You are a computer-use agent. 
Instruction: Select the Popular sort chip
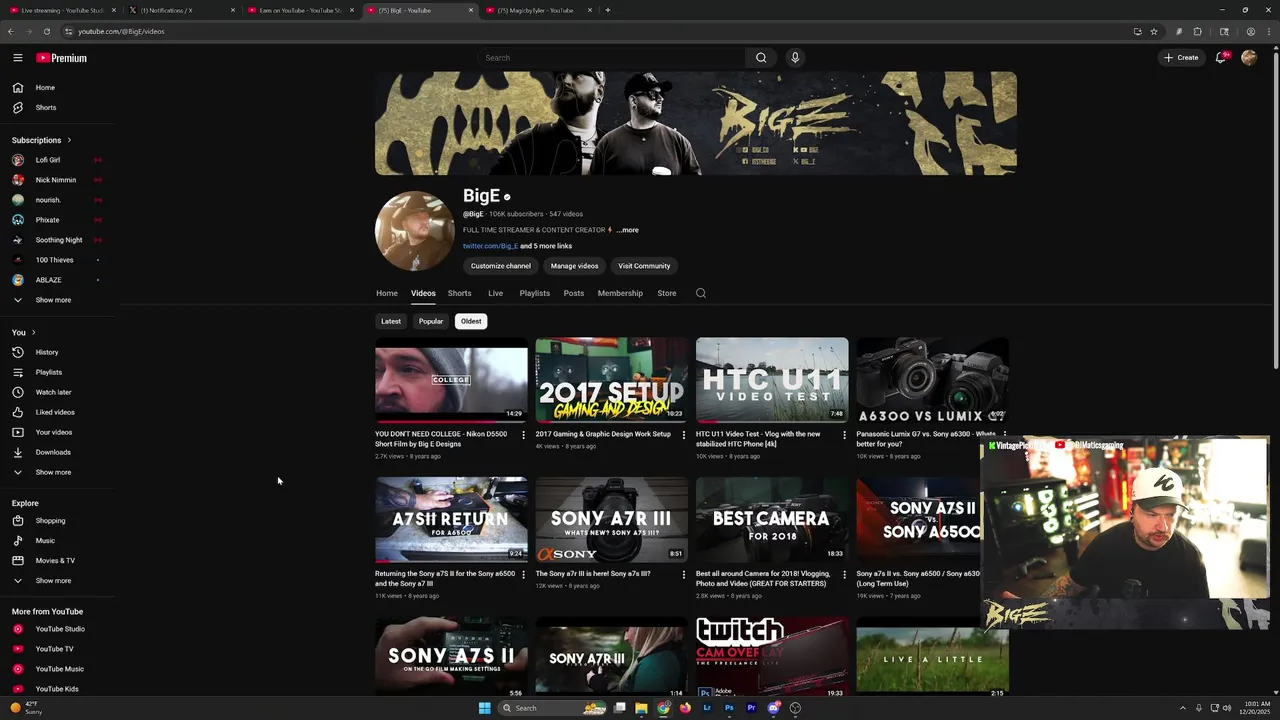tap(431, 321)
